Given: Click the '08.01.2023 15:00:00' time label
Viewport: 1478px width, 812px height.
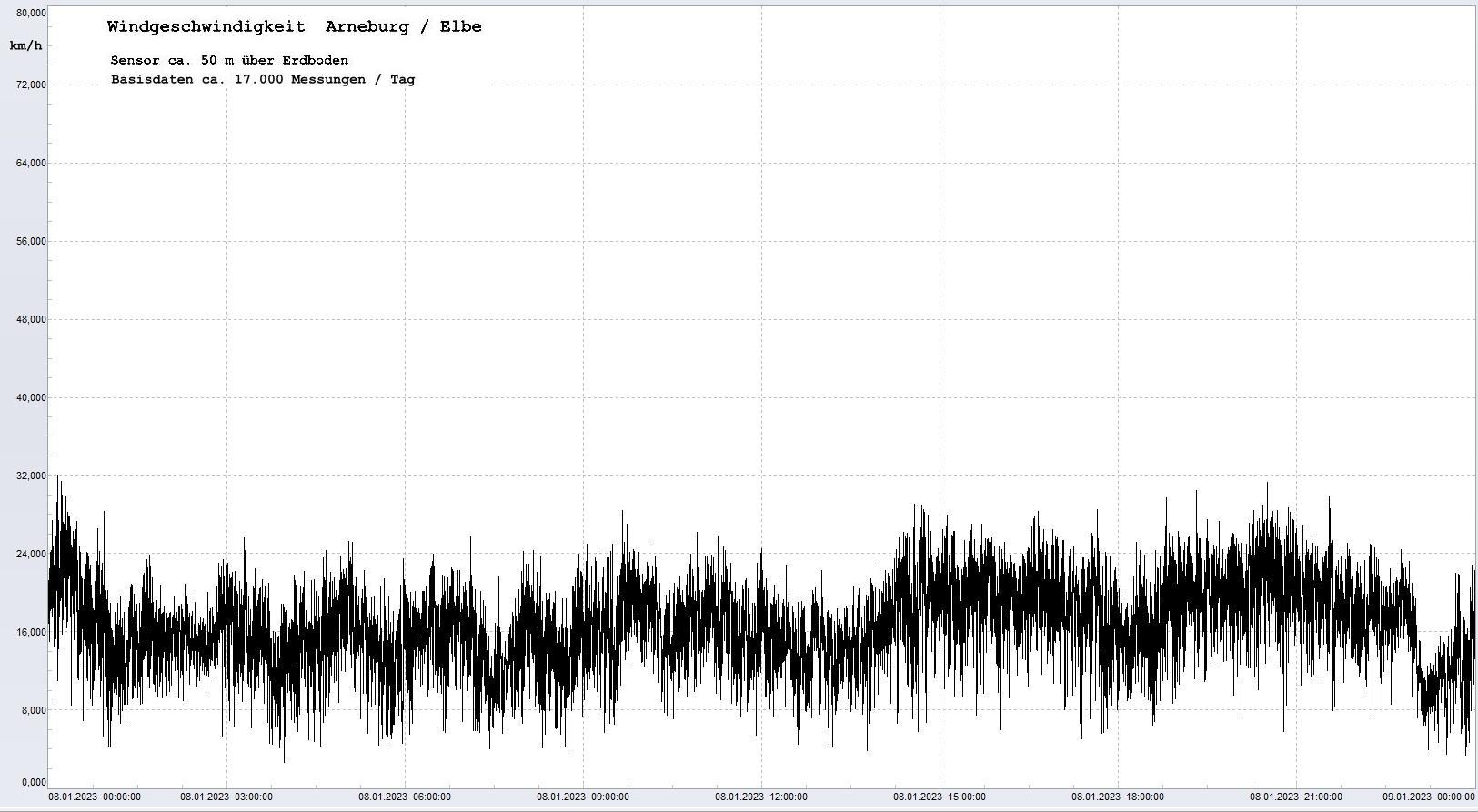Looking at the screenshot, I should point(940,797).
